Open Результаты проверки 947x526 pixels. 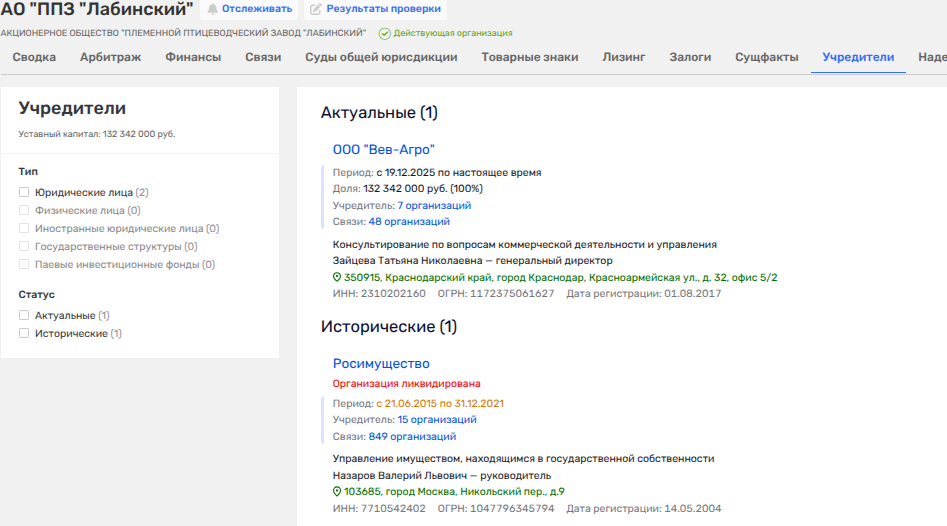(x=375, y=9)
